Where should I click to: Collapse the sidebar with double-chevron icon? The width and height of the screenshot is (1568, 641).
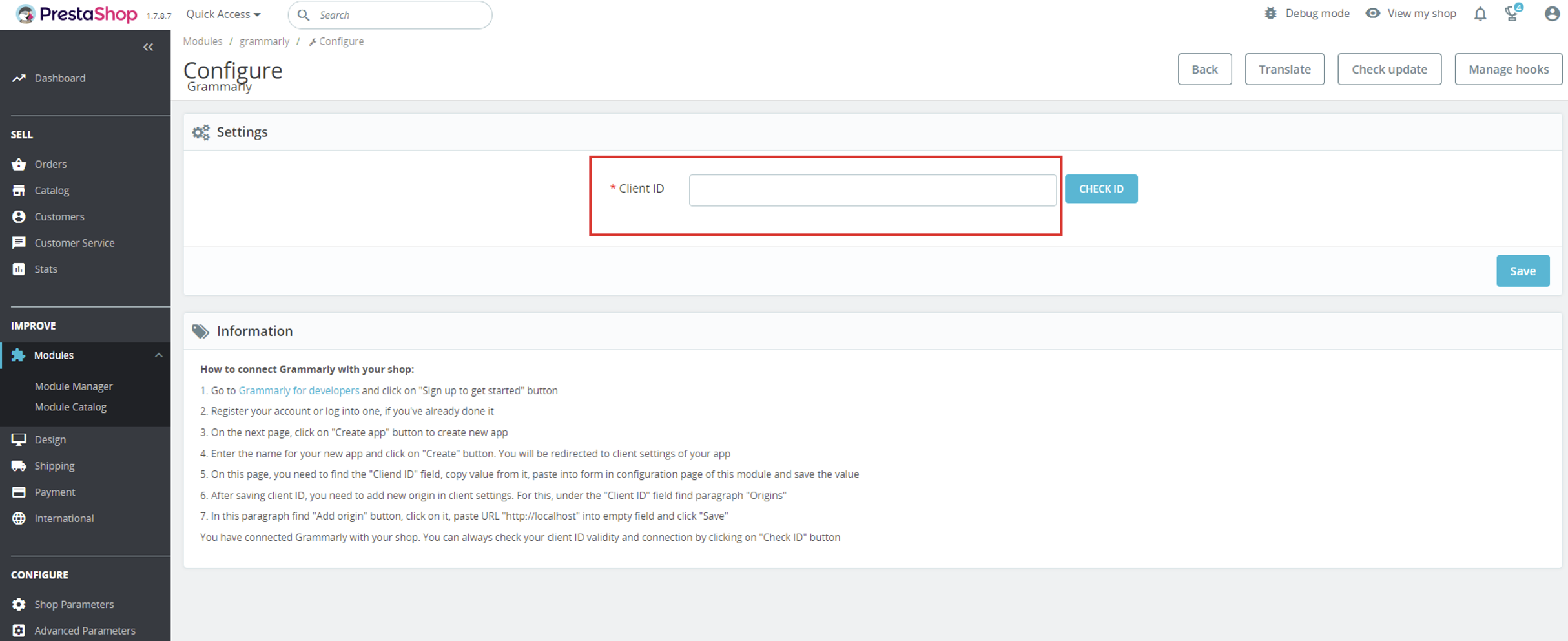pyautogui.click(x=148, y=47)
